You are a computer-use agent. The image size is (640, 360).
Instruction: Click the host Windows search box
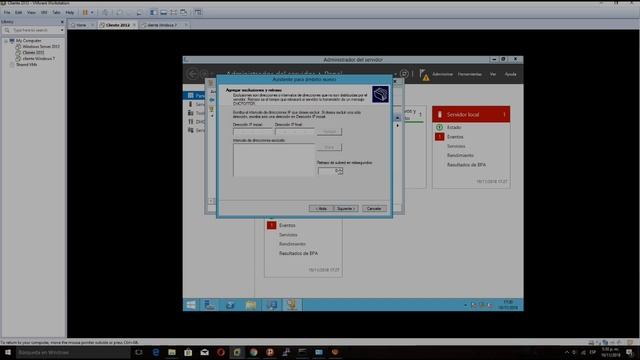pyautogui.click(x=73, y=352)
